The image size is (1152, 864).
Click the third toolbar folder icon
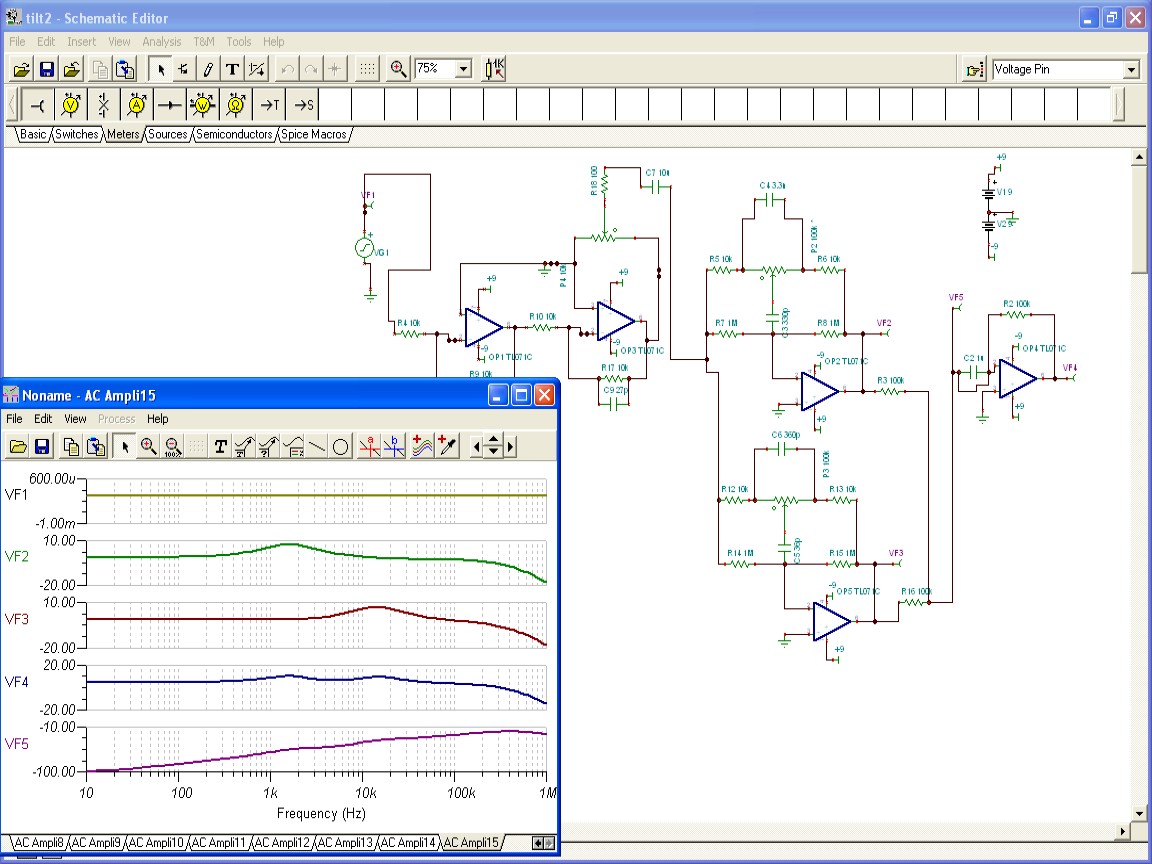pyautogui.click(x=72, y=70)
